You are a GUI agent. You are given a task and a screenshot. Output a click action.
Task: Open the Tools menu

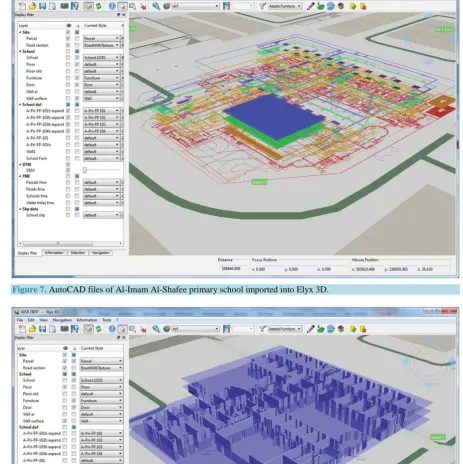[107, 320]
